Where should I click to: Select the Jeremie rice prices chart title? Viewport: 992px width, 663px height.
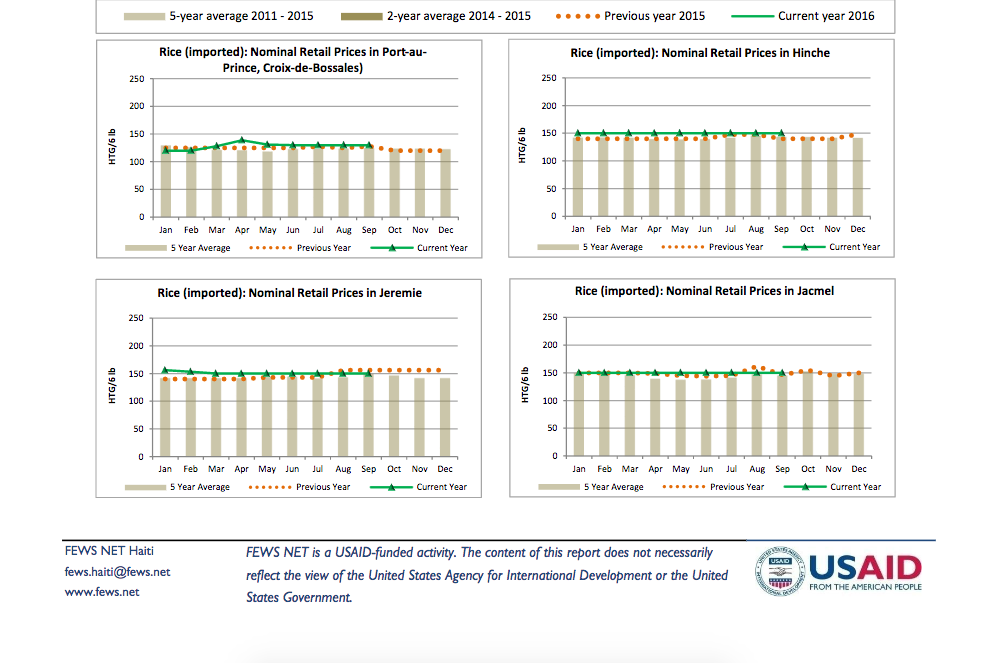[289, 293]
